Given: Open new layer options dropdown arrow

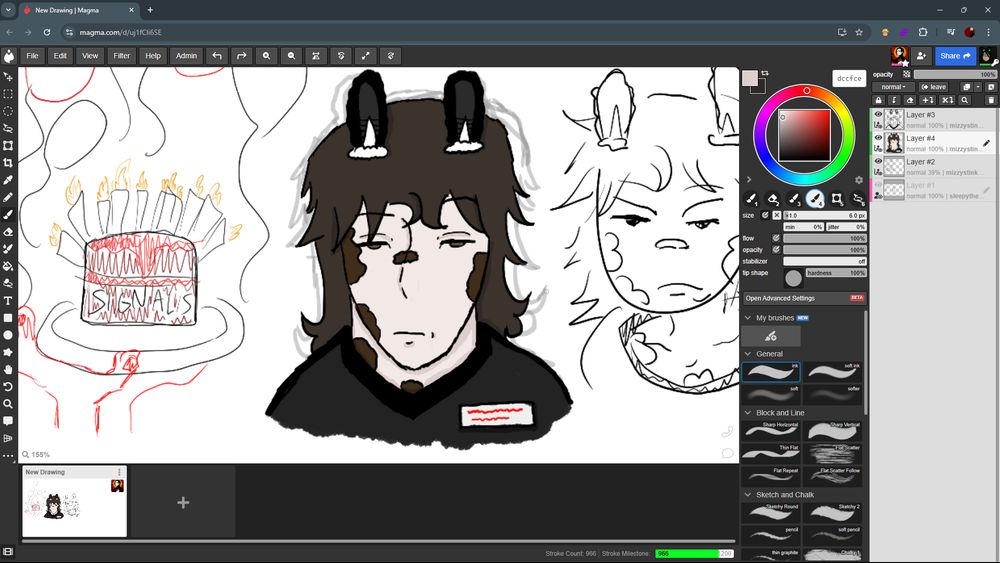Looking at the screenshot, I should (978, 87).
